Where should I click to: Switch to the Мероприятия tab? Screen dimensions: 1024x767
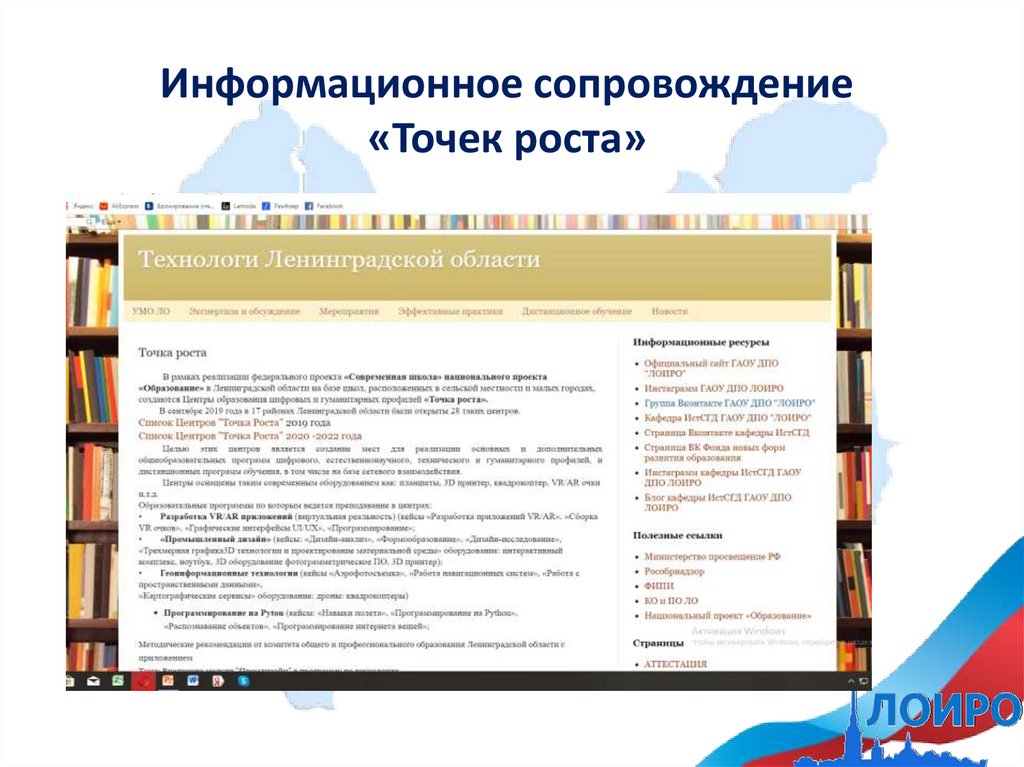point(349,311)
